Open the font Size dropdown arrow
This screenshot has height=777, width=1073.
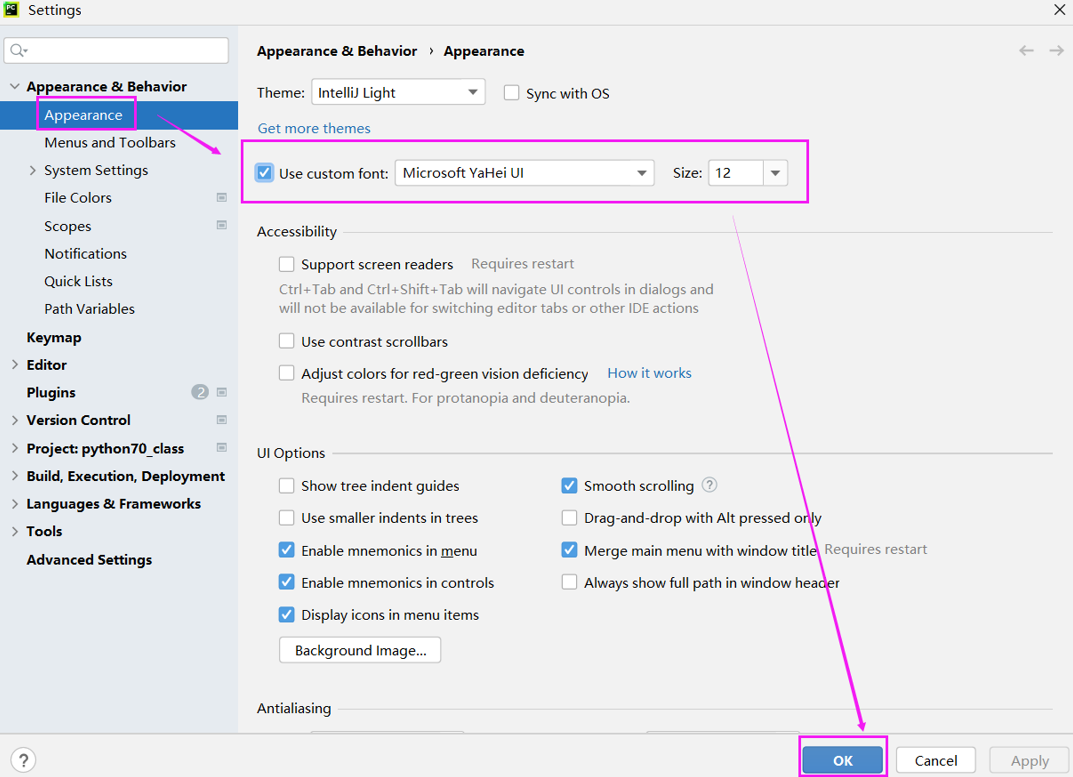point(775,173)
